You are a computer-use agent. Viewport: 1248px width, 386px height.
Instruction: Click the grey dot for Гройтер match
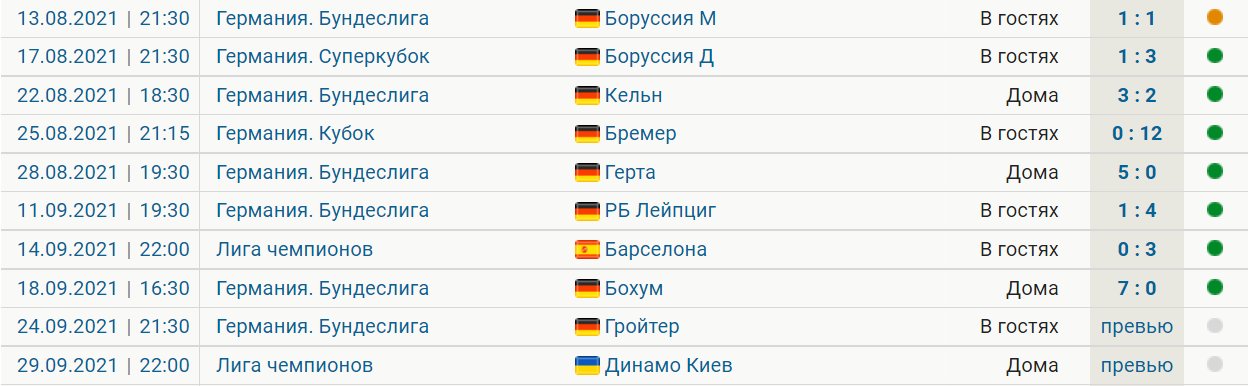(x=1215, y=327)
